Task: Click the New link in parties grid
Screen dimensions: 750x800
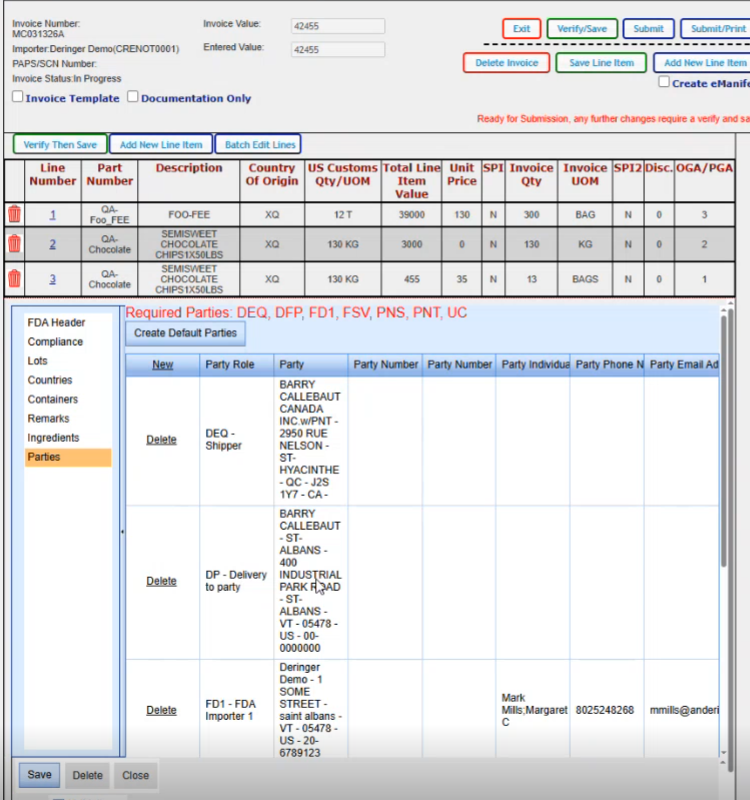Action: (162, 365)
